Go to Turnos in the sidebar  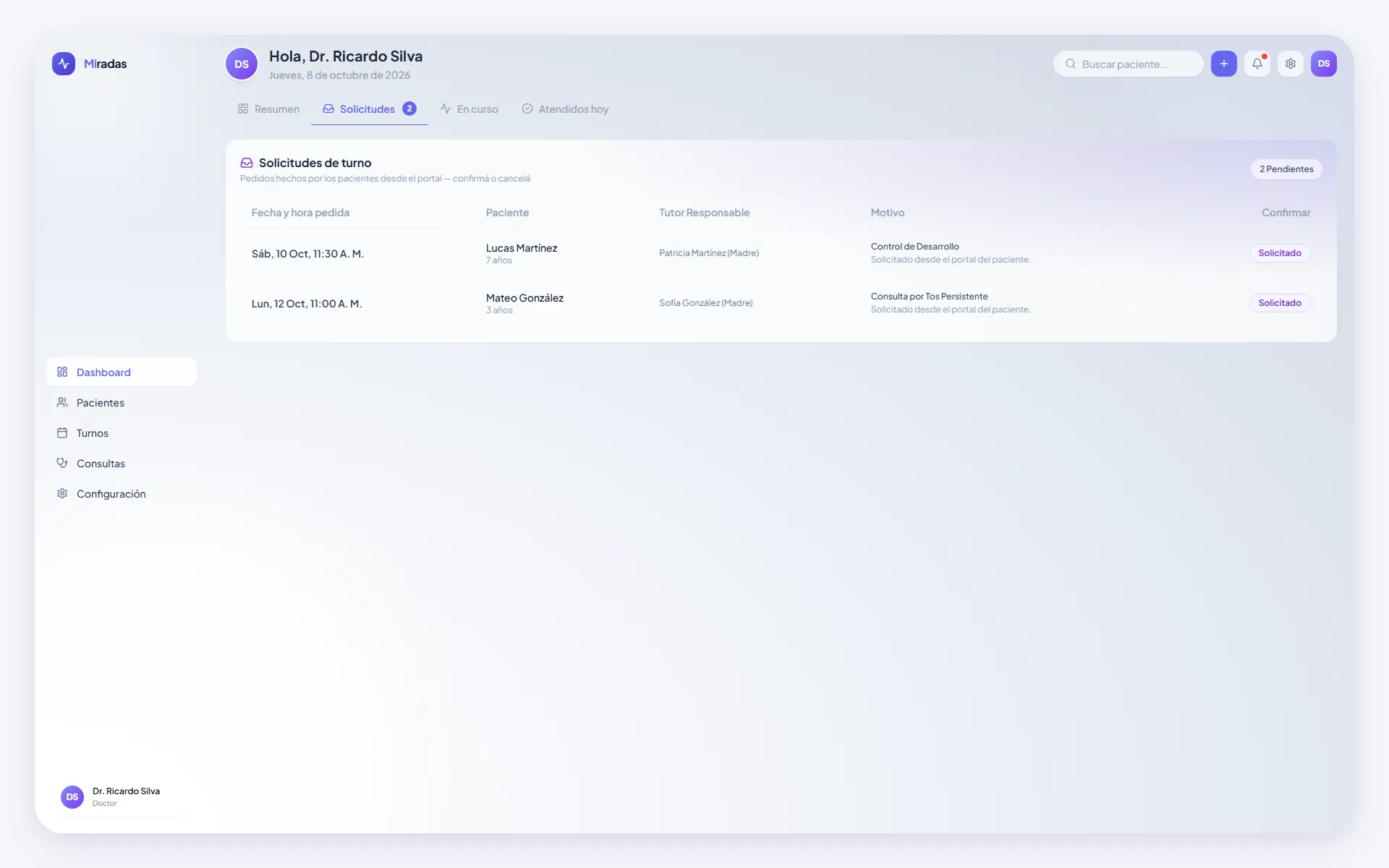pos(122,433)
